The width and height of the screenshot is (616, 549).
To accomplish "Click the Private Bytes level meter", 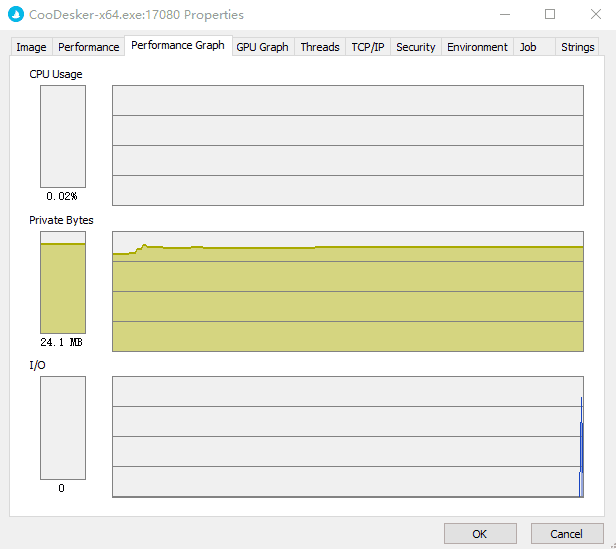I will click(62, 282).
